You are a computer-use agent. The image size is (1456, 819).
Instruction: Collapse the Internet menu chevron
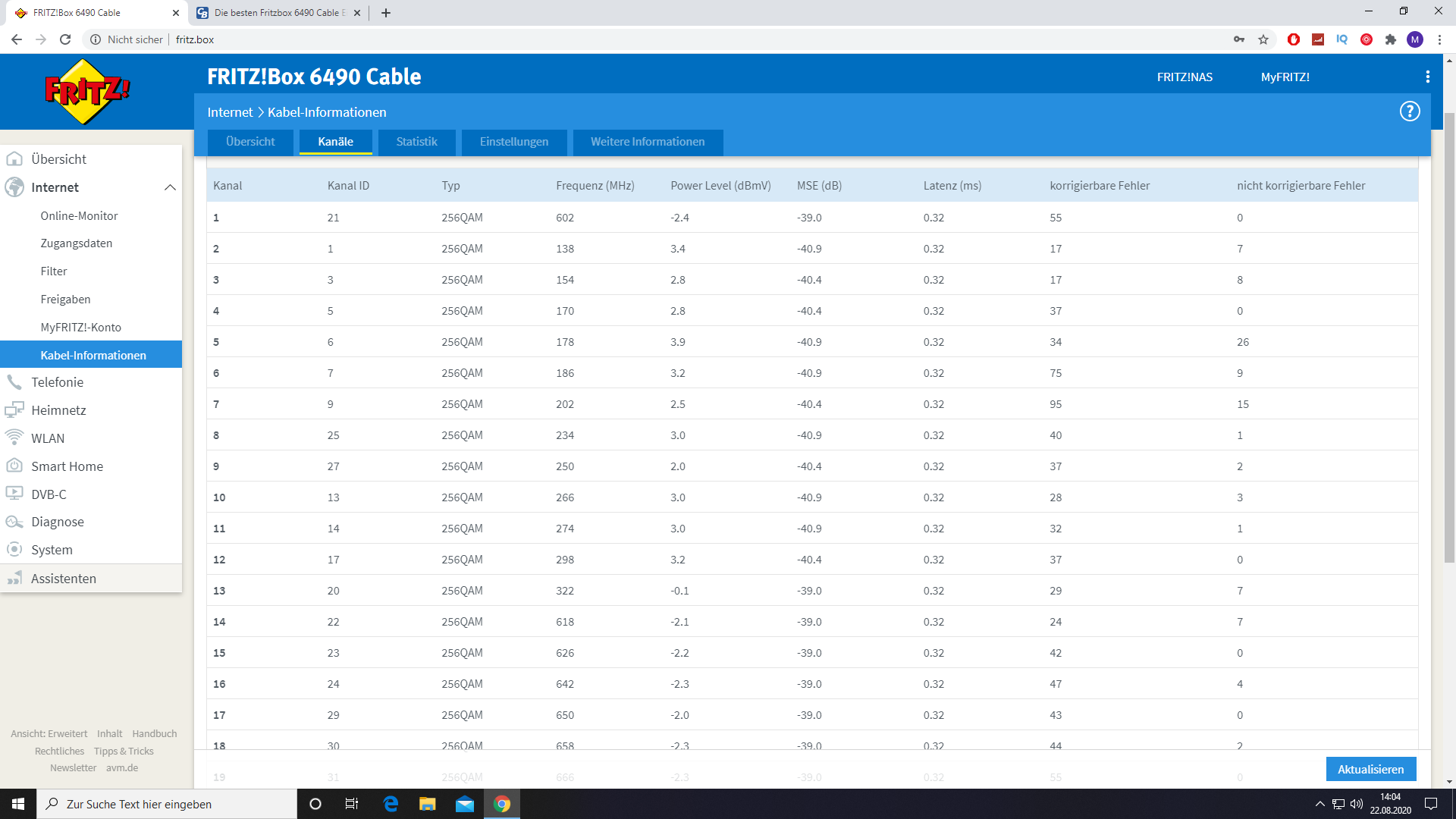pos(170,187)
